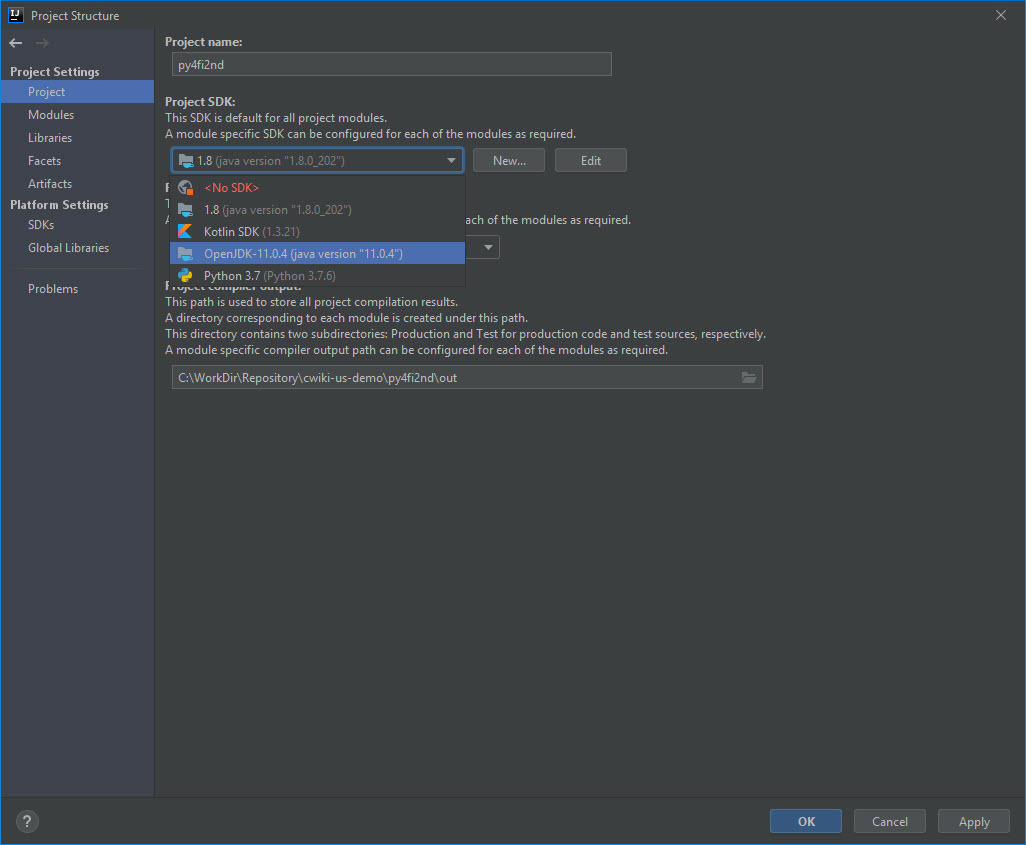Open the Libraries settings page
The height and width of the screenshot is (845, 1026).
pos(77,137)
